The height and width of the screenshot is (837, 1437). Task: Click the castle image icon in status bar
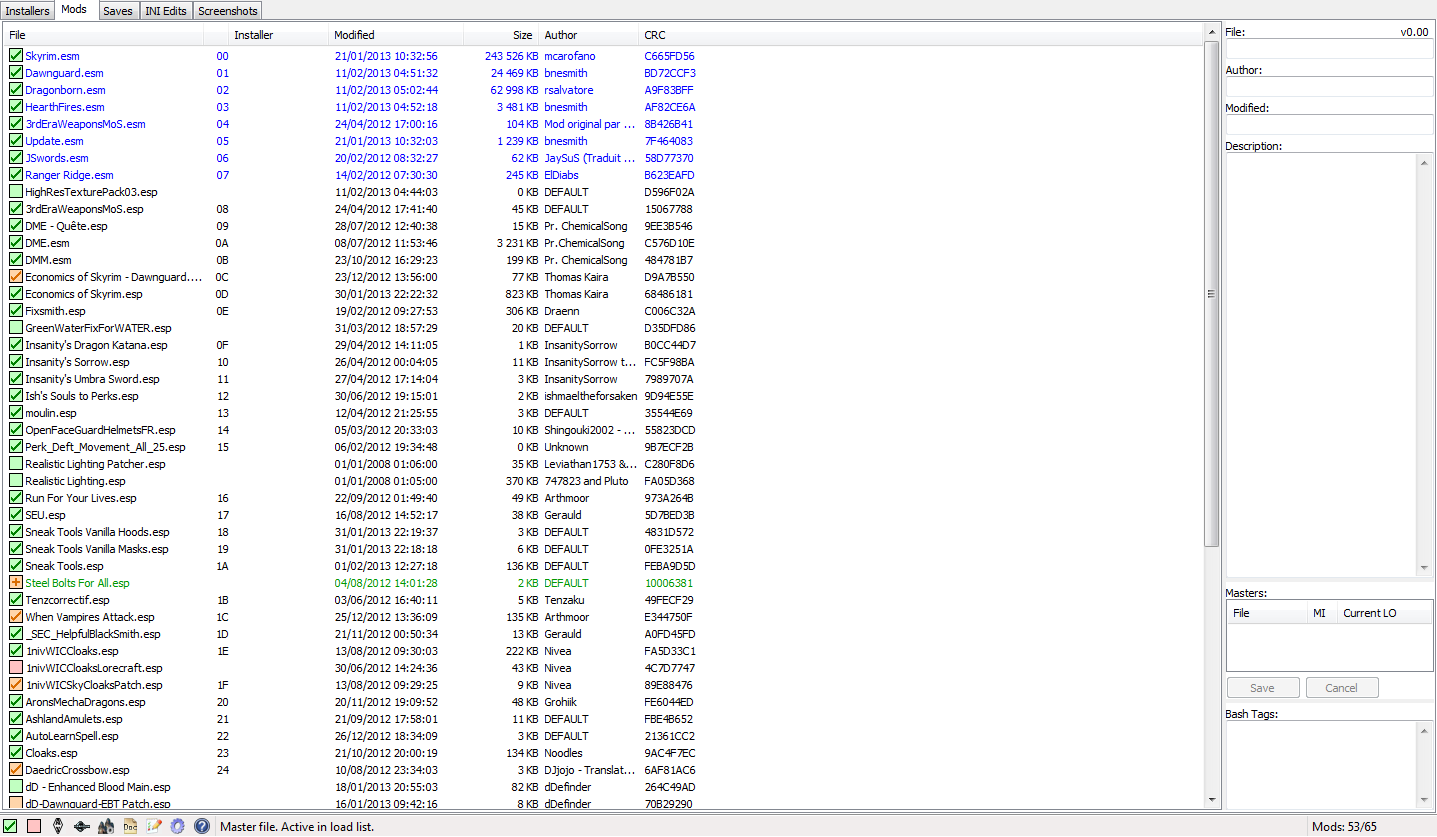tap(106, 826)
